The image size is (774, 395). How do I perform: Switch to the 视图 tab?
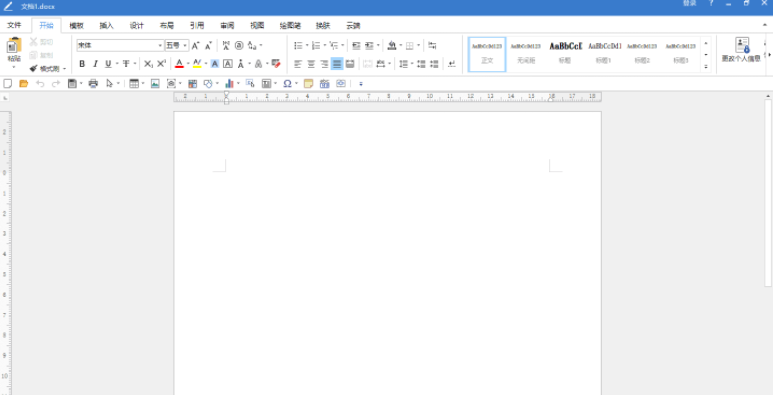tap(257, 26)
